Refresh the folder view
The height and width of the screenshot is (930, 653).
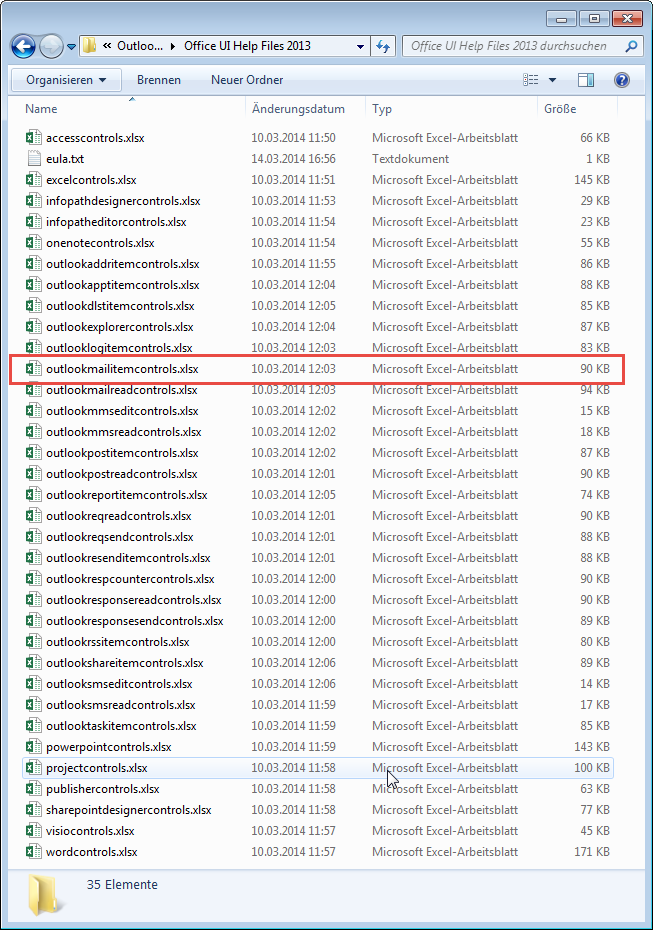click(x=383, y=46)
